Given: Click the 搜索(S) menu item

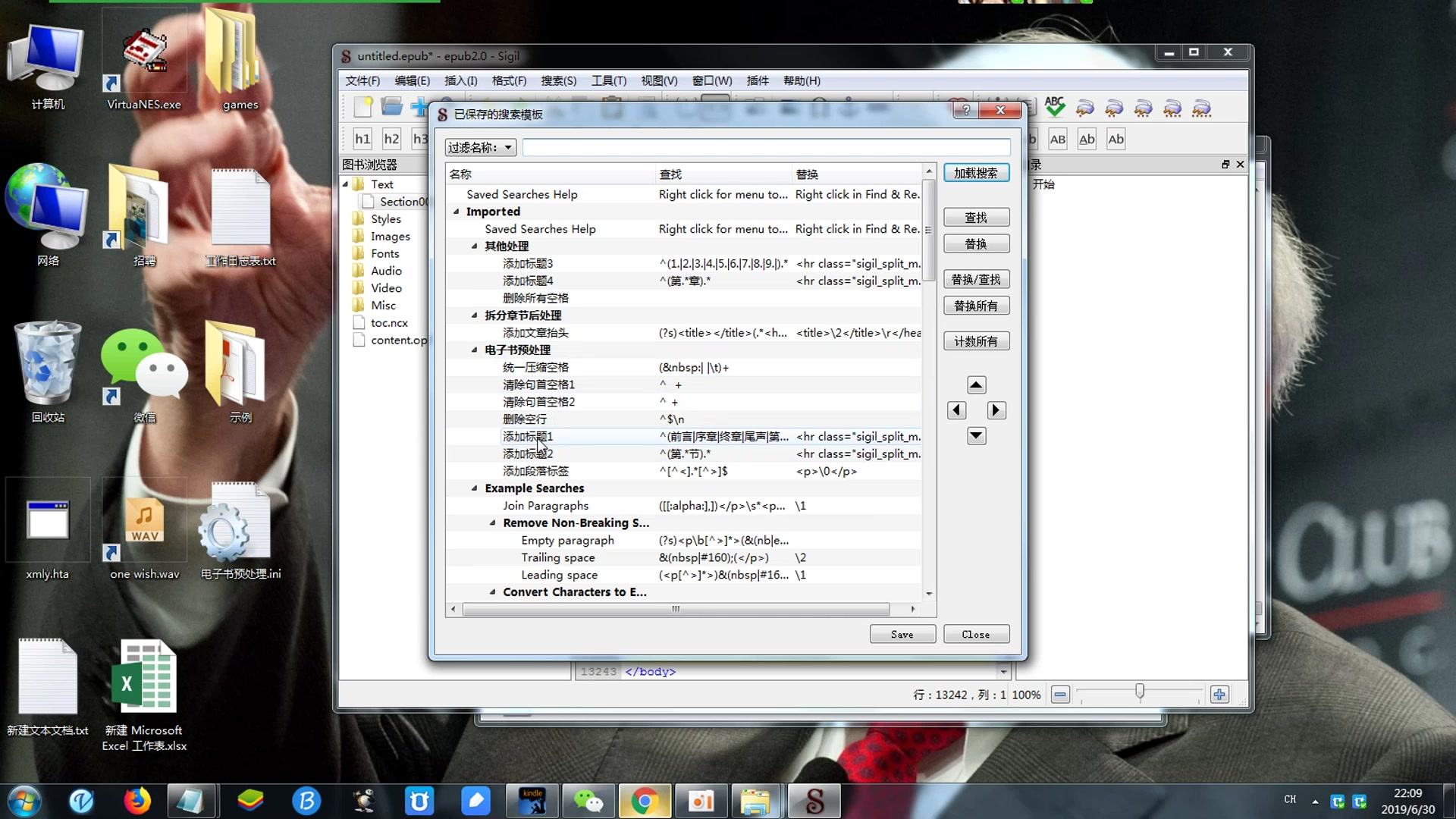Looking at the screenshot, I should coord(558,80).
